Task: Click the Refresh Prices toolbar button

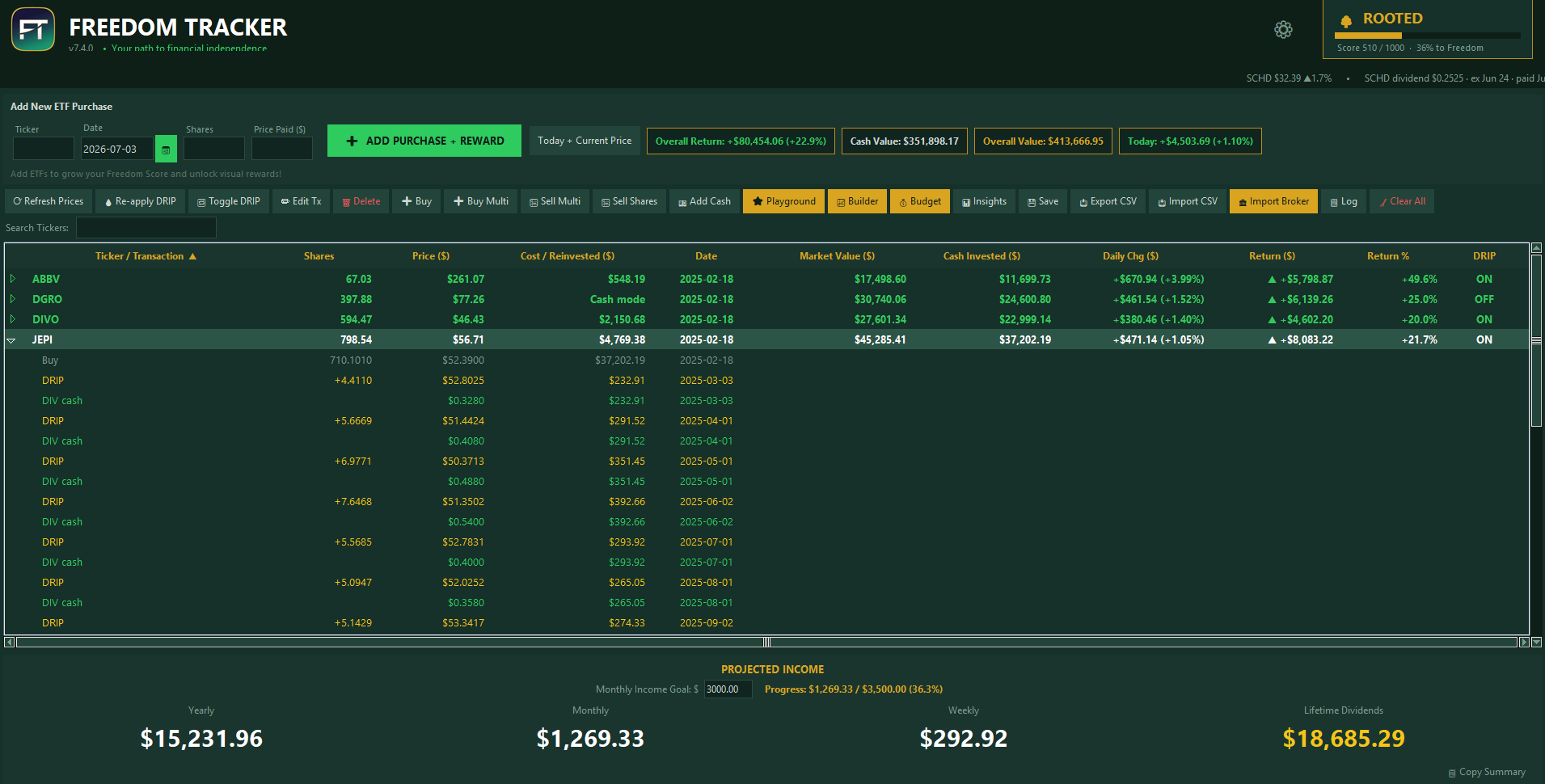Action: coord(49,201)
